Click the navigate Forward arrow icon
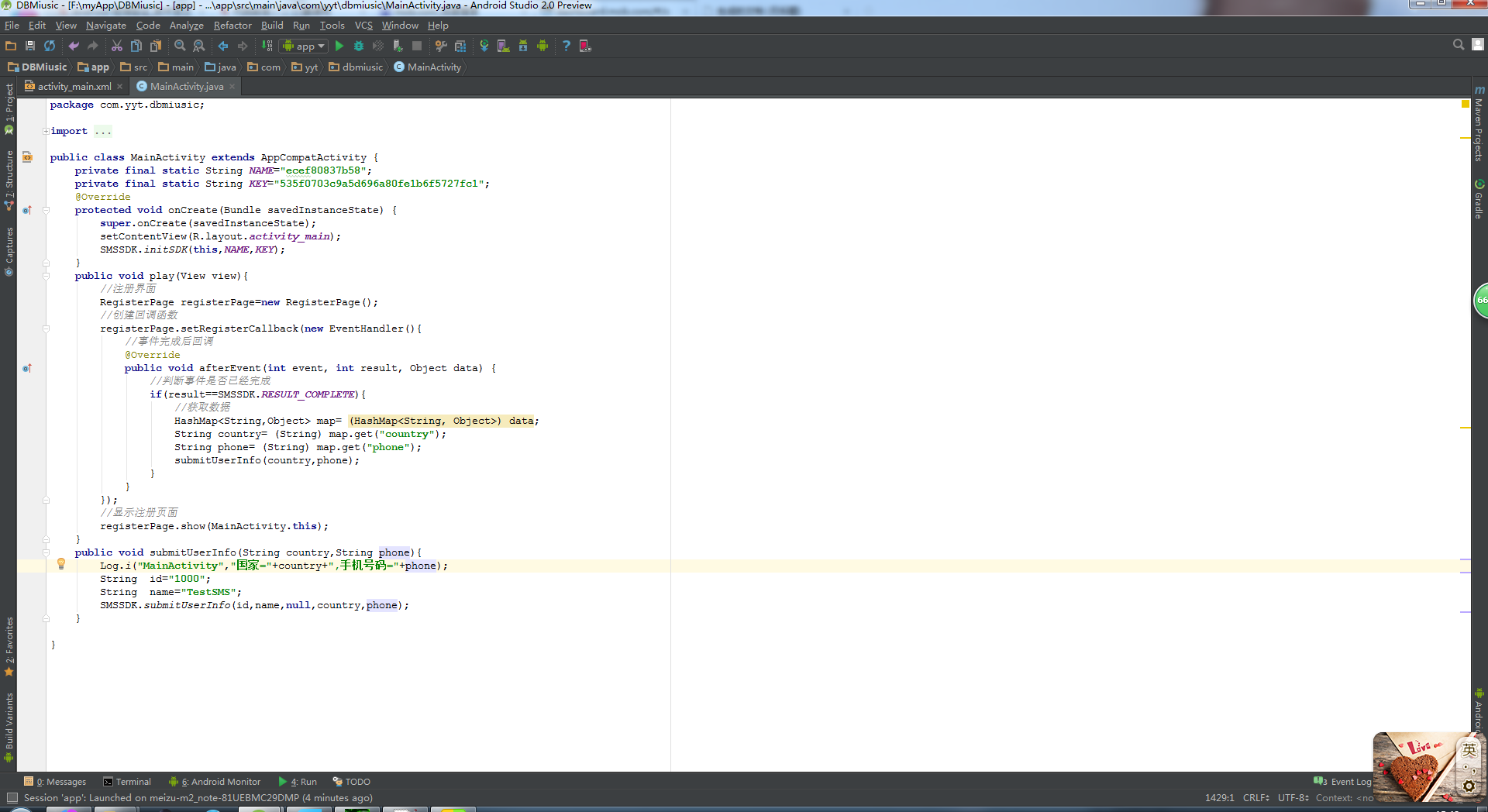This screenshot has width=1488, height=812. [x=243, y=46]
